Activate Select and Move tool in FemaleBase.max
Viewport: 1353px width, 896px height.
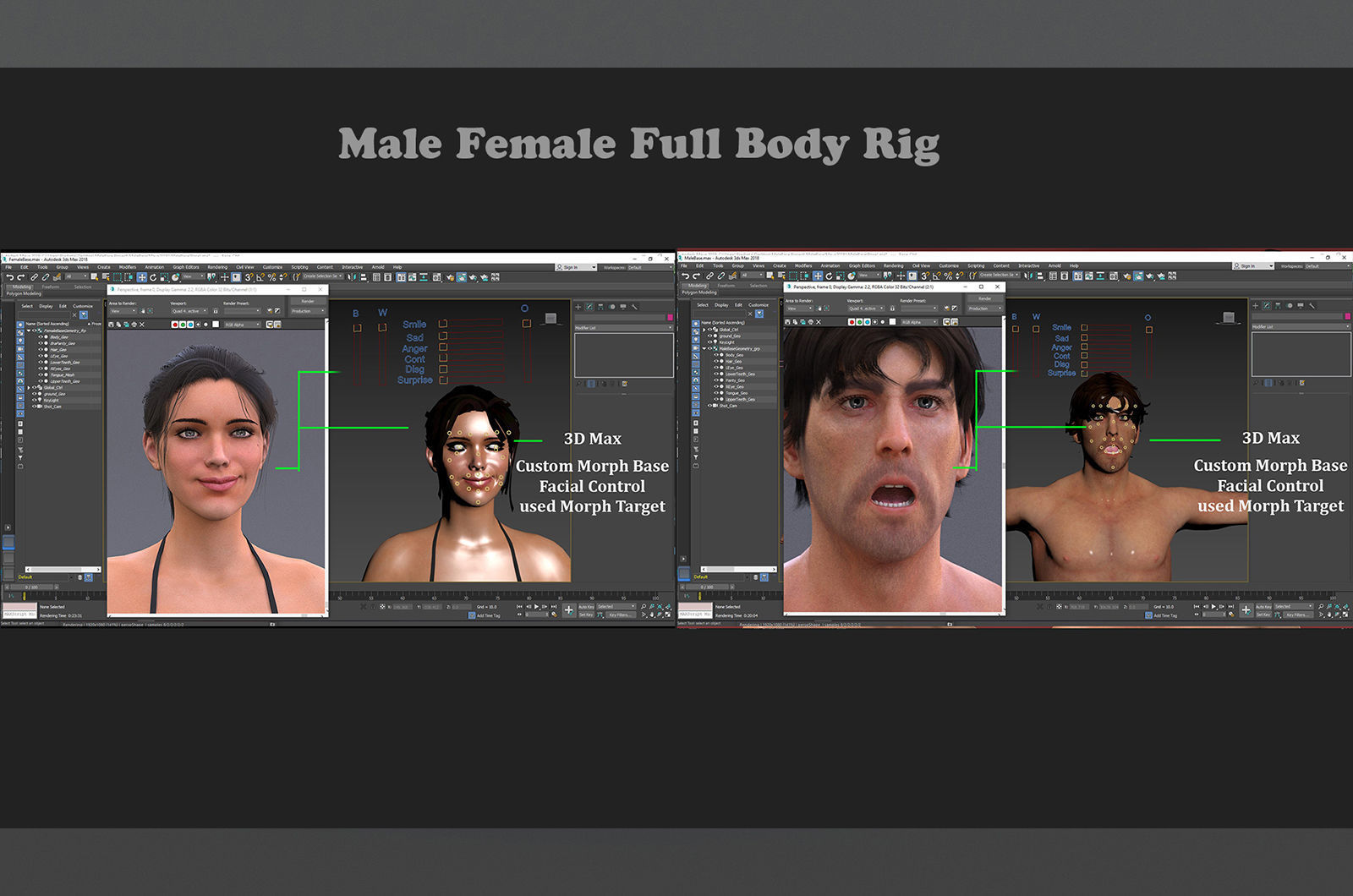(142, 277)
